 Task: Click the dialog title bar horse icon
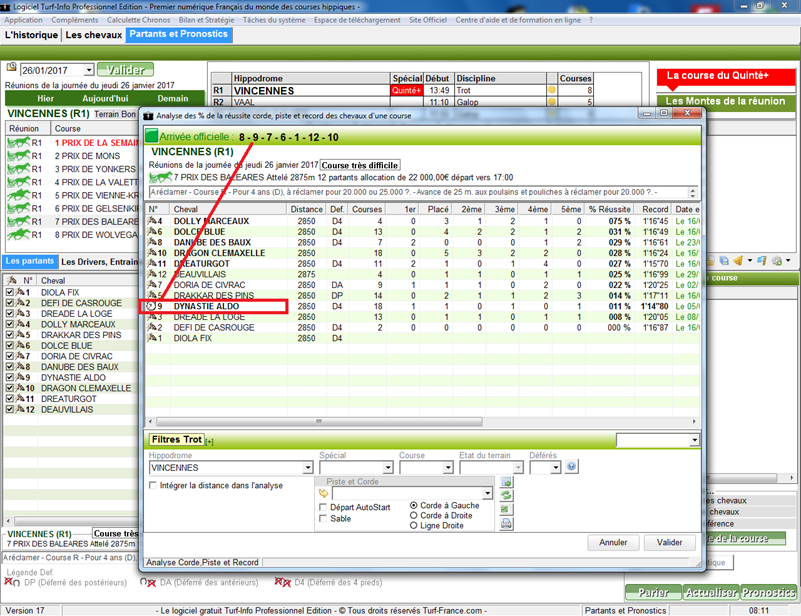(149, 115)
